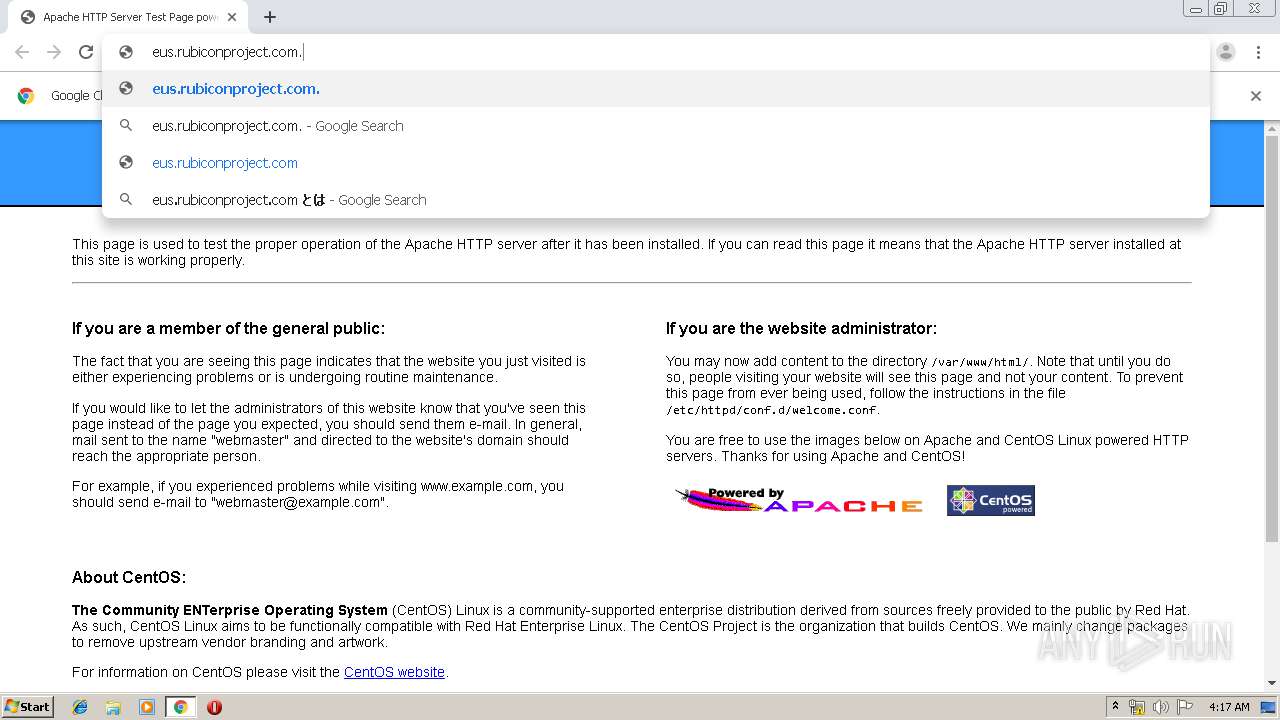
Task: Click the Chrome taskbar button
Action: tap(180, 707)
